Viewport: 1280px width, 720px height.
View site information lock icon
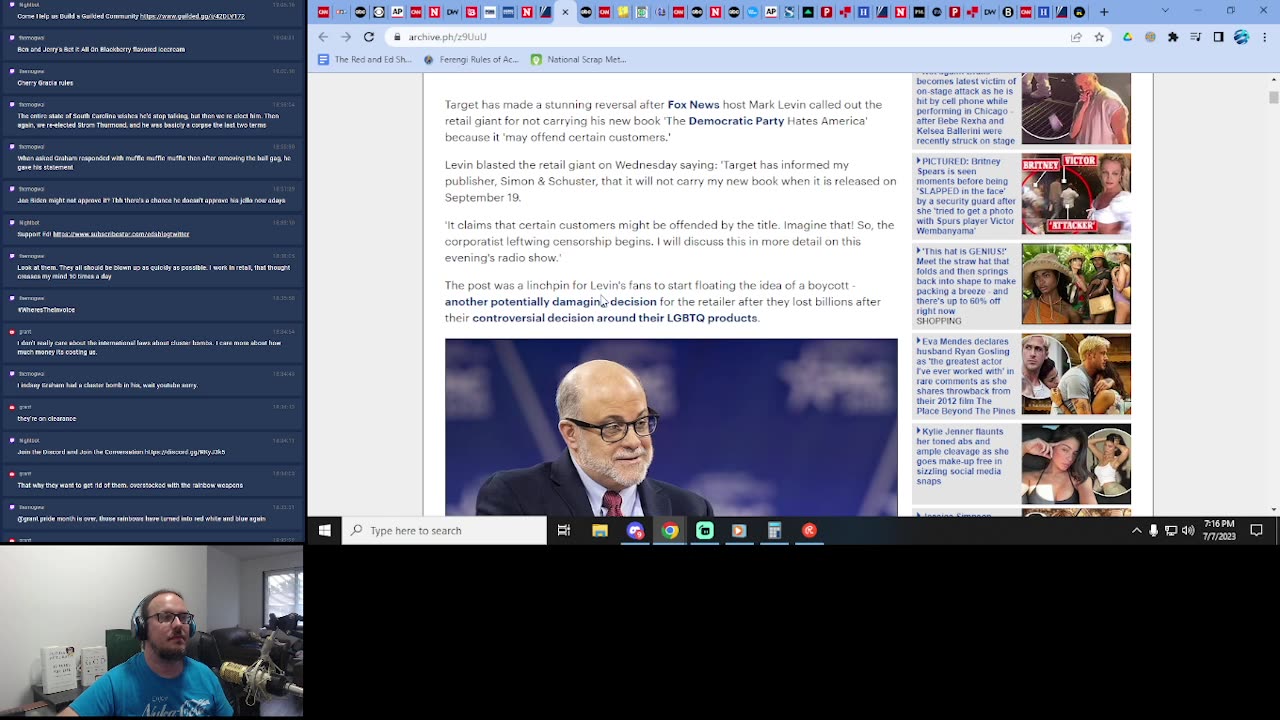tap(397, 37)
